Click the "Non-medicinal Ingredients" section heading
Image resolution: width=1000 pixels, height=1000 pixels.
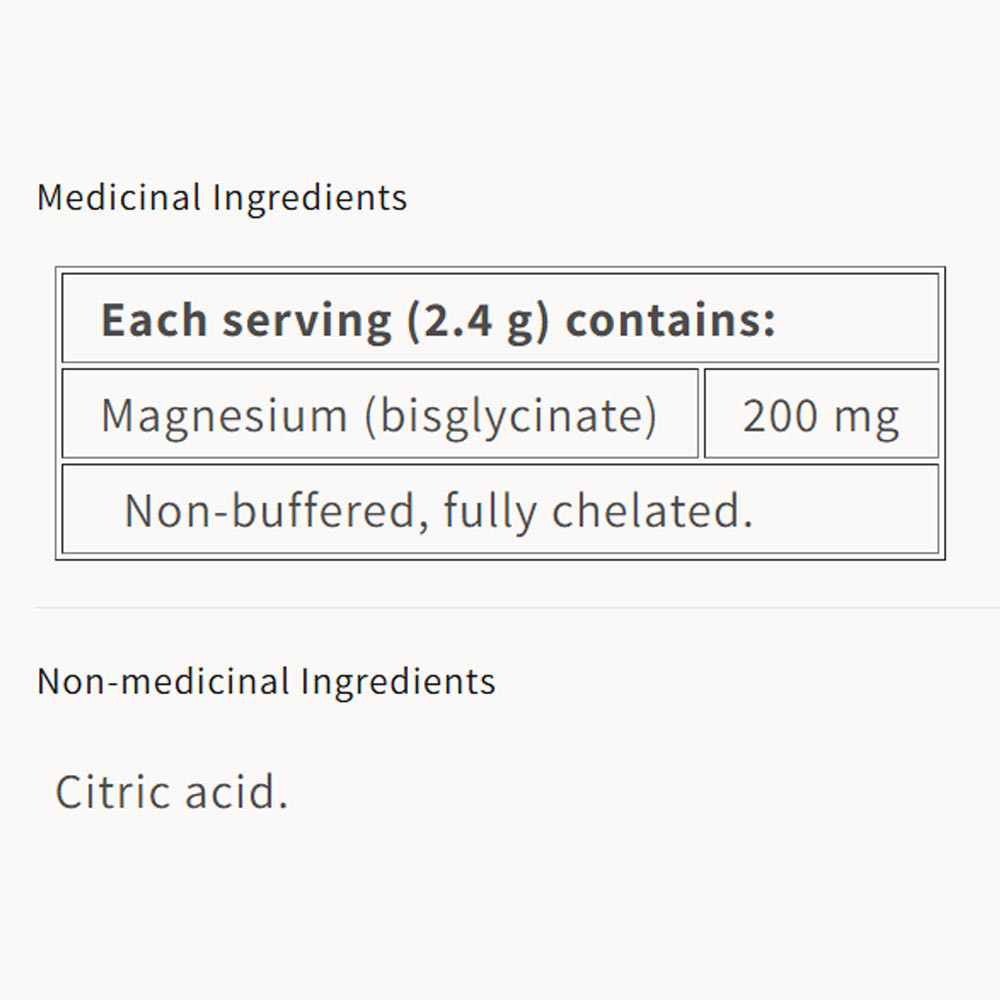tap(266, 681)
